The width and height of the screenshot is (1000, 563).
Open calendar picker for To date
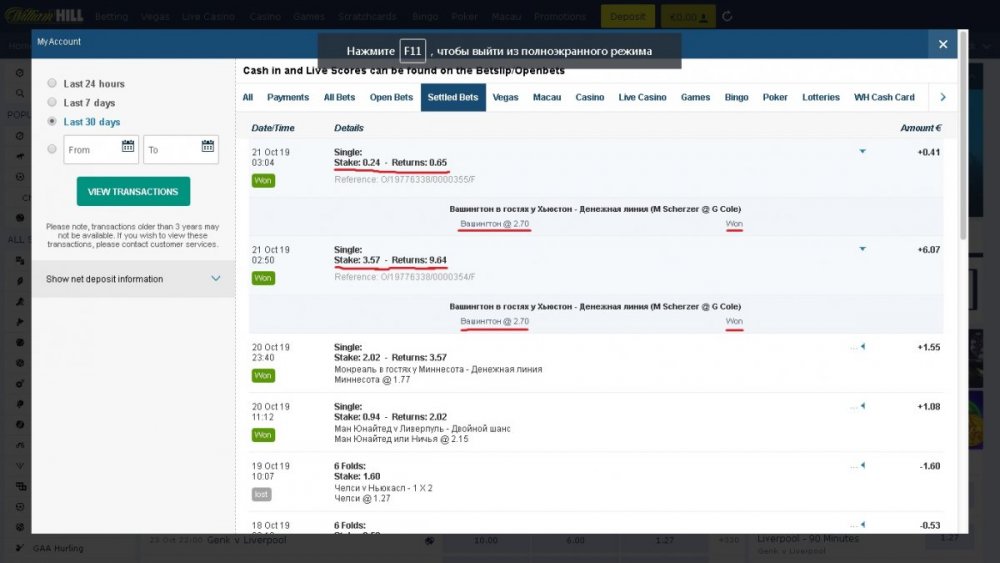[x=208, y=147]
